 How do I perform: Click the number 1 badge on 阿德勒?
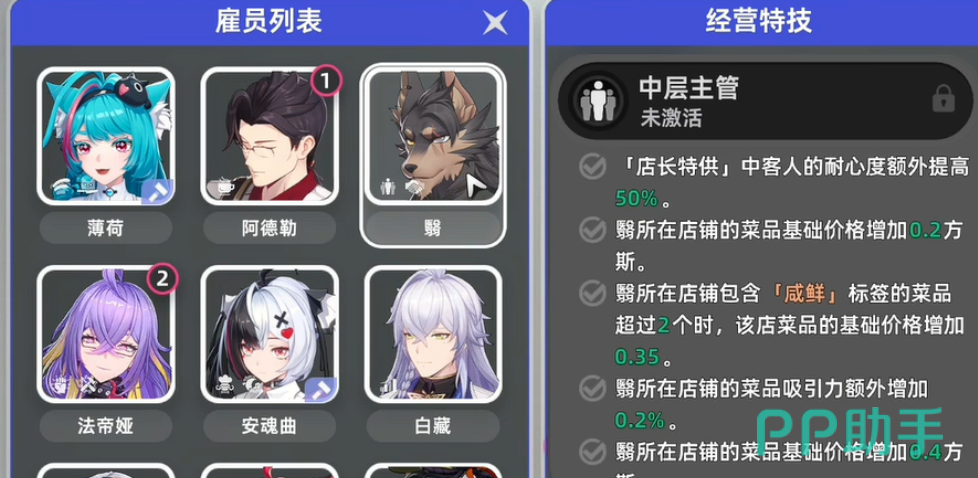(326, 80)
